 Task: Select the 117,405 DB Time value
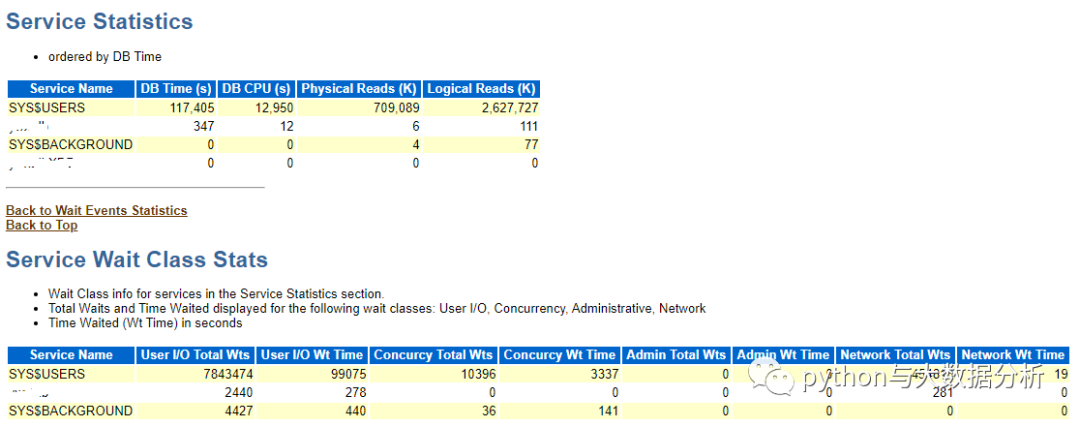tap(192, 107)
